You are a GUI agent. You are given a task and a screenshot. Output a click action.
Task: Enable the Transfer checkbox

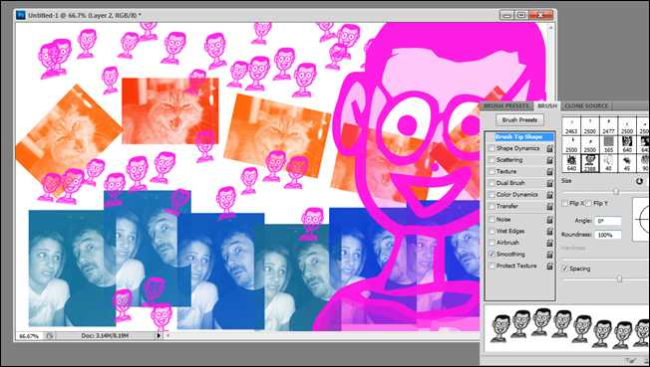coord(492,207)
